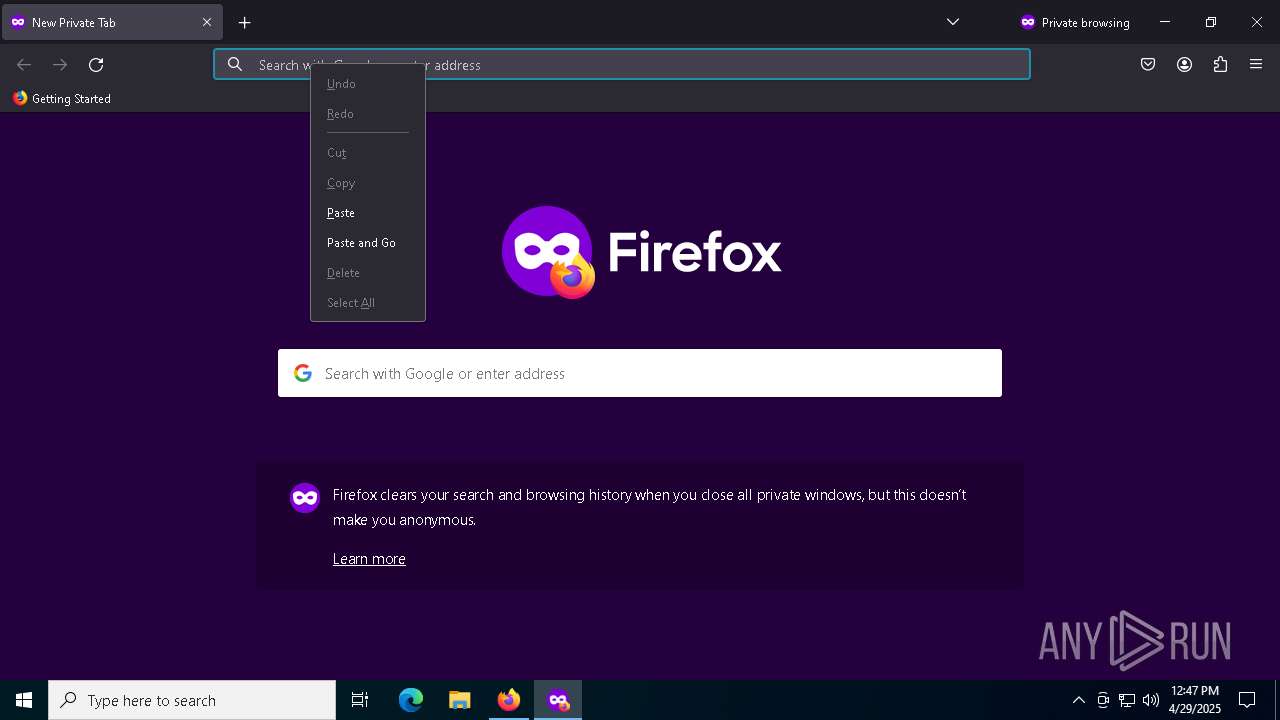Open the notification center icon
This screenshot has width=1280, height=720.
[x=1247, y=700]
